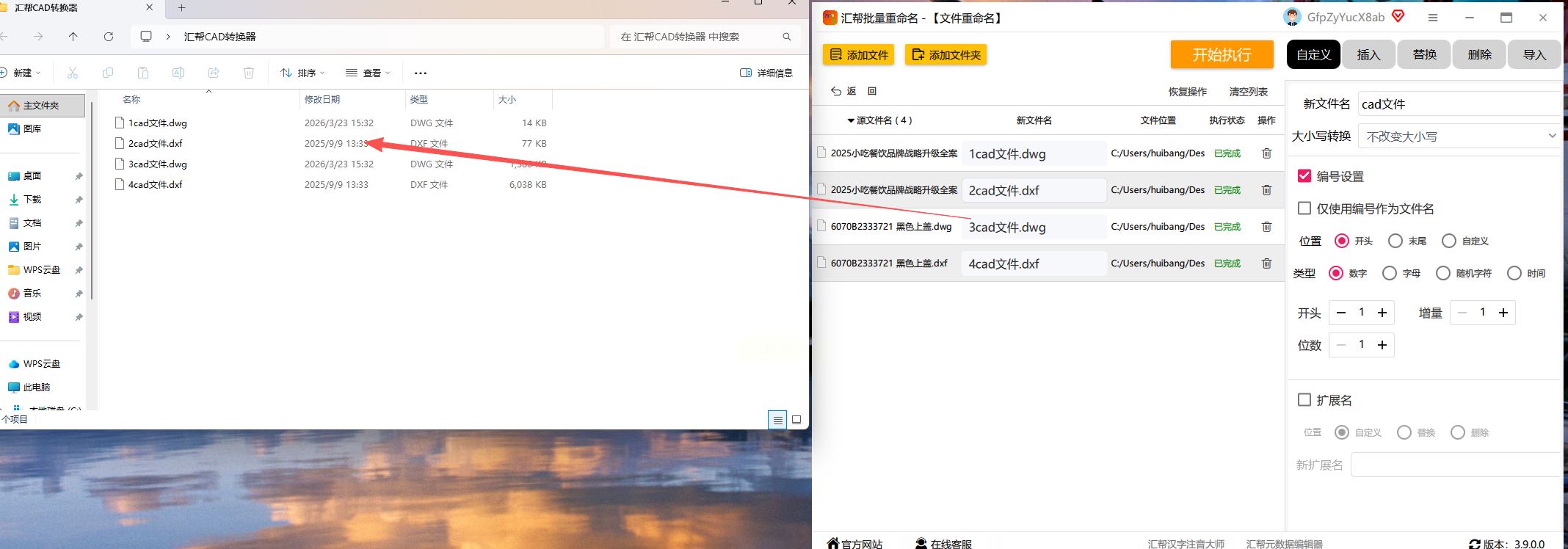Open the hamburger menu in the rename app title bar
The image size is (1568, 549).
point(1432,18)
